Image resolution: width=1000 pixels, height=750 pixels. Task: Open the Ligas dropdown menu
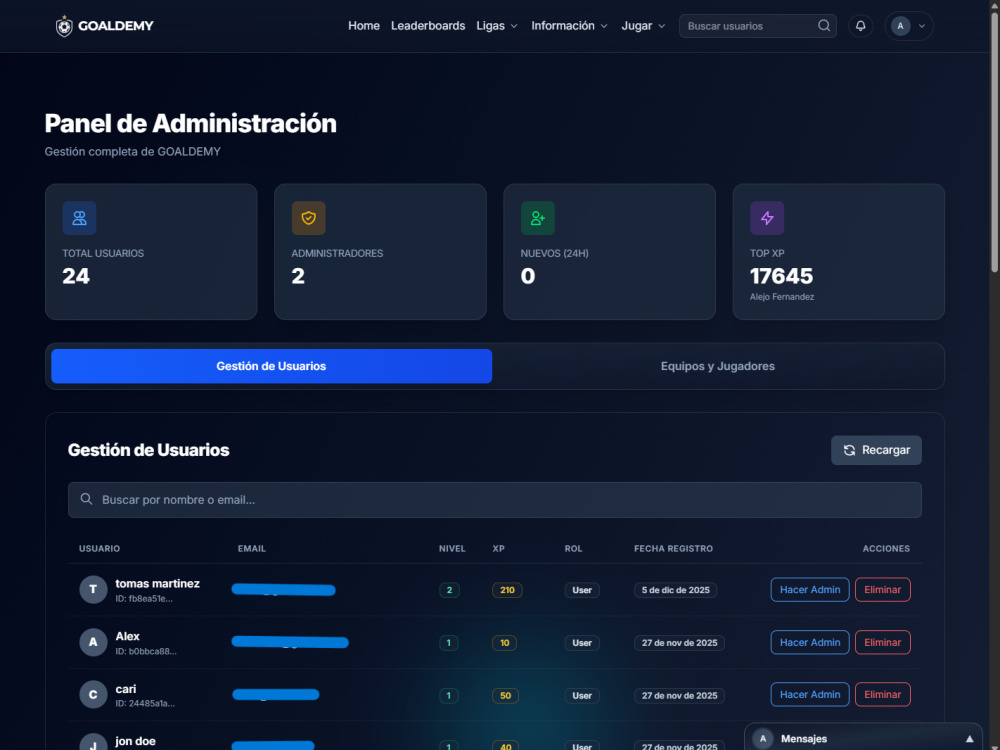coord(497,26)
